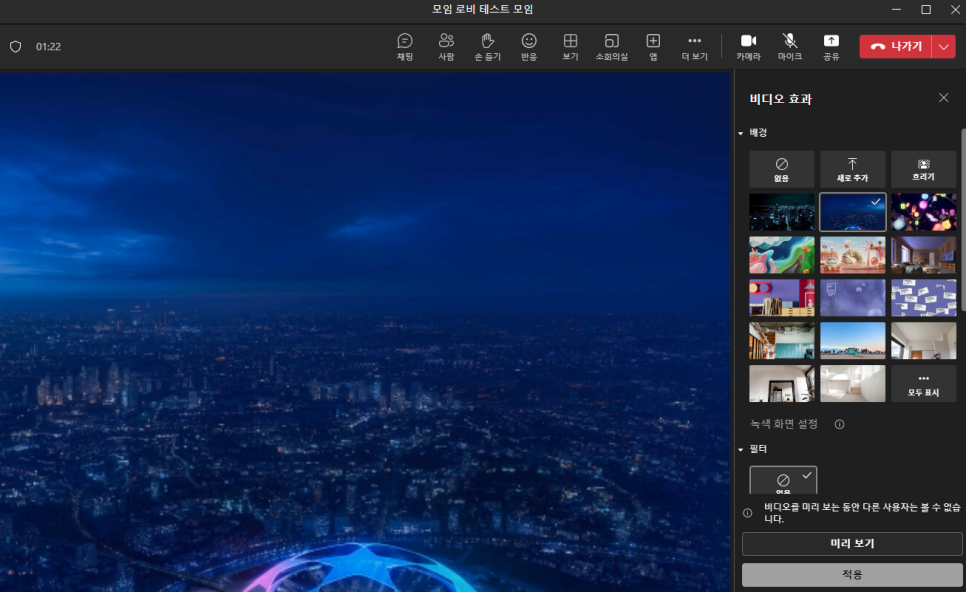Screen dimensions: 966x592
Task: Leave the meeting with 나가기
Action: pyautogui.click(x=896, y=46)
